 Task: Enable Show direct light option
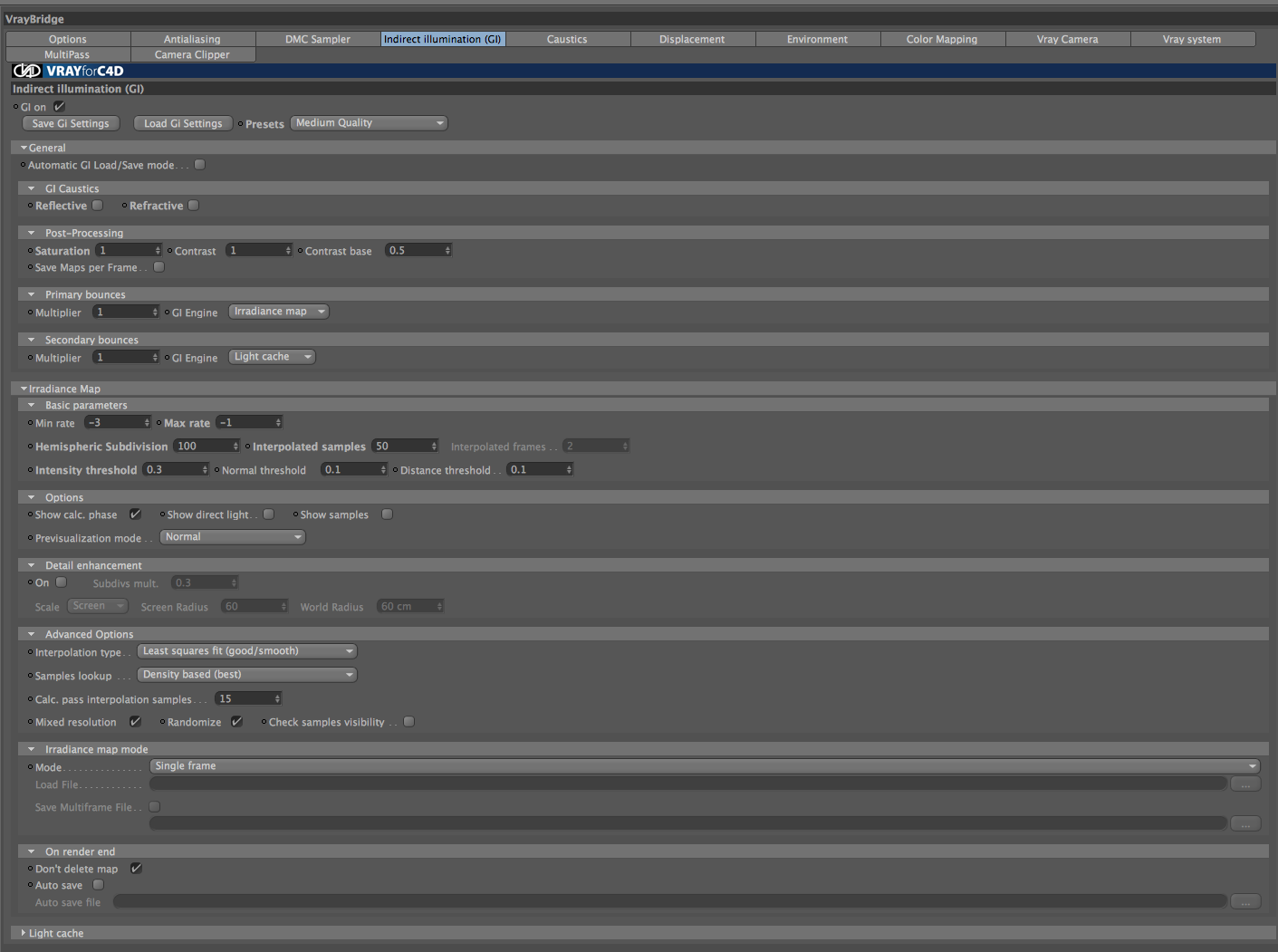[x=269, y=514]
